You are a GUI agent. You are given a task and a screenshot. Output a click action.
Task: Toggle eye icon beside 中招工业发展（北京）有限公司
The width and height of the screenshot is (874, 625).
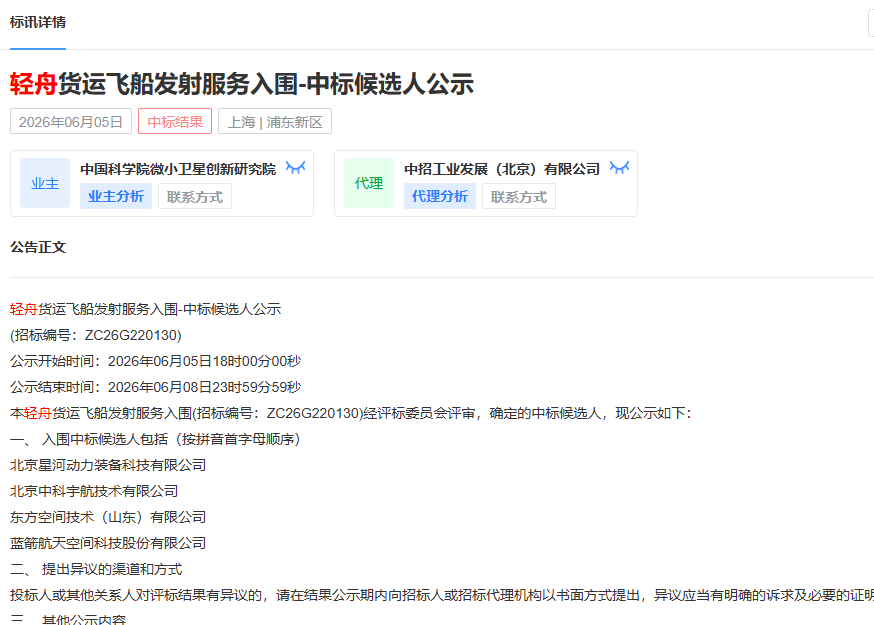point(619,167)
